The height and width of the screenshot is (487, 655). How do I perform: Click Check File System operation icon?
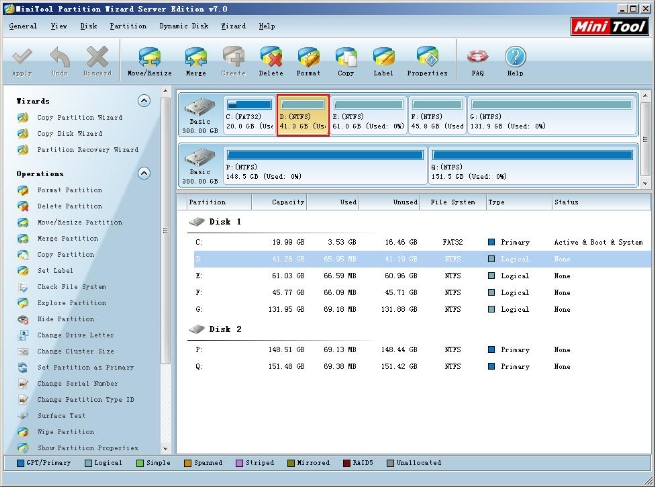click(23, 287)
